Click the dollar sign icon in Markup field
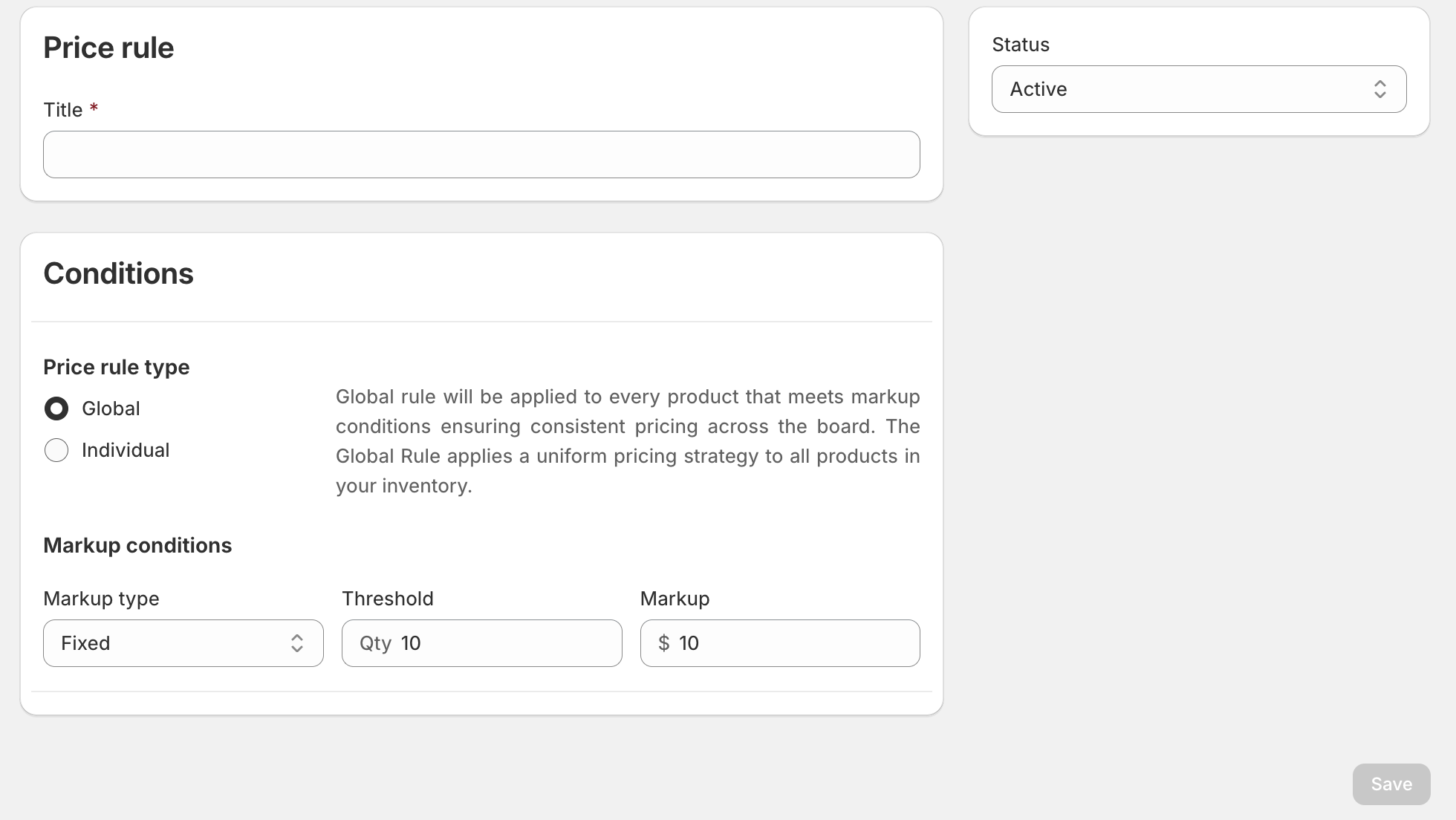Image resolution: width=1456 pixels, height=820 pixels. [663, 643]
